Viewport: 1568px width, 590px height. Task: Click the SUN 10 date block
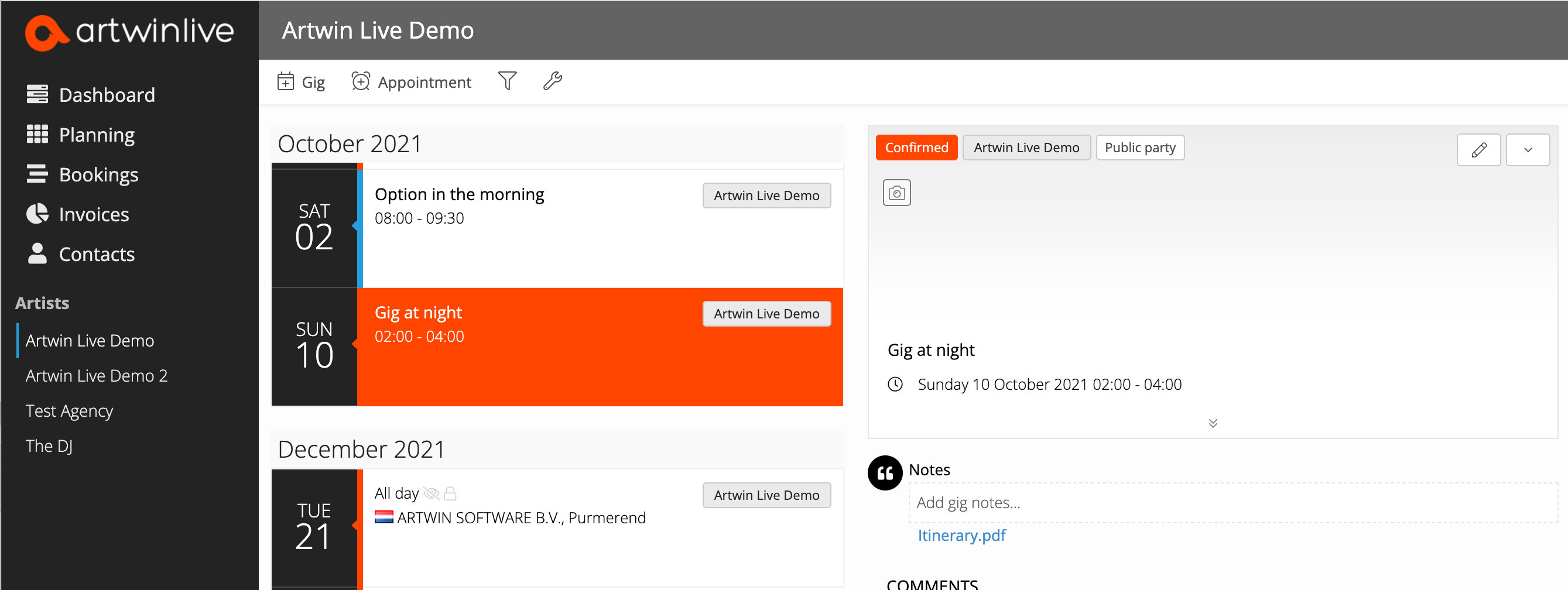click(x=314, y=347)
